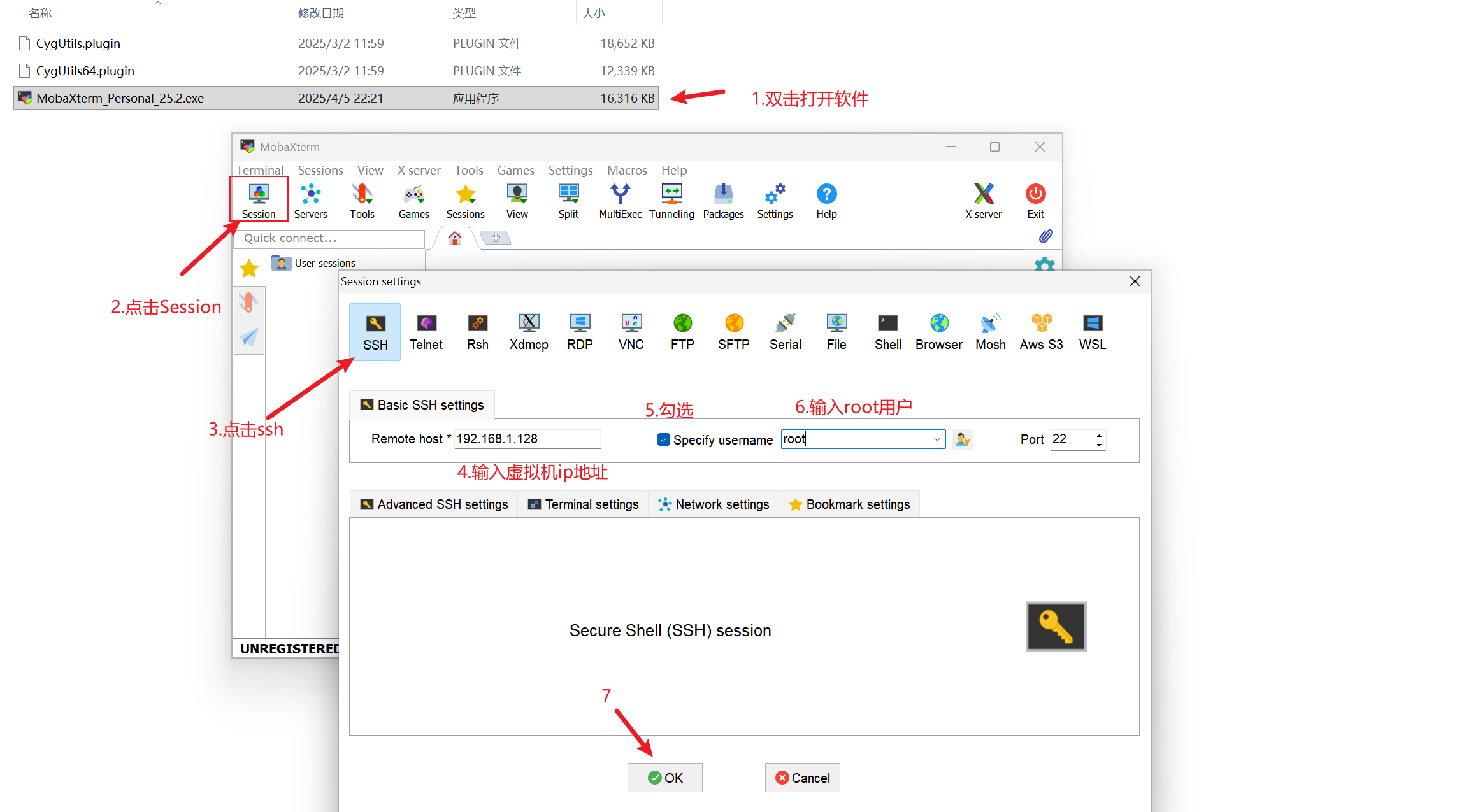Open the Help menu
1464x812 pixels.
[x=674, y=170]
